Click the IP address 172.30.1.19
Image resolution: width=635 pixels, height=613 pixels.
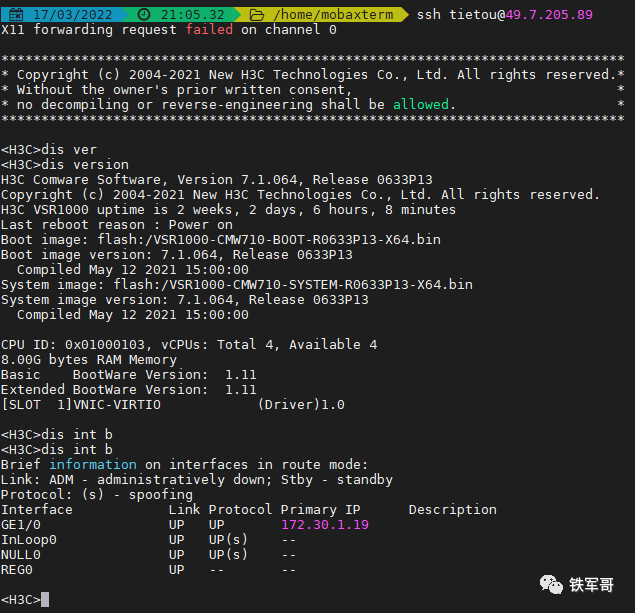click(x=325, y=524)
